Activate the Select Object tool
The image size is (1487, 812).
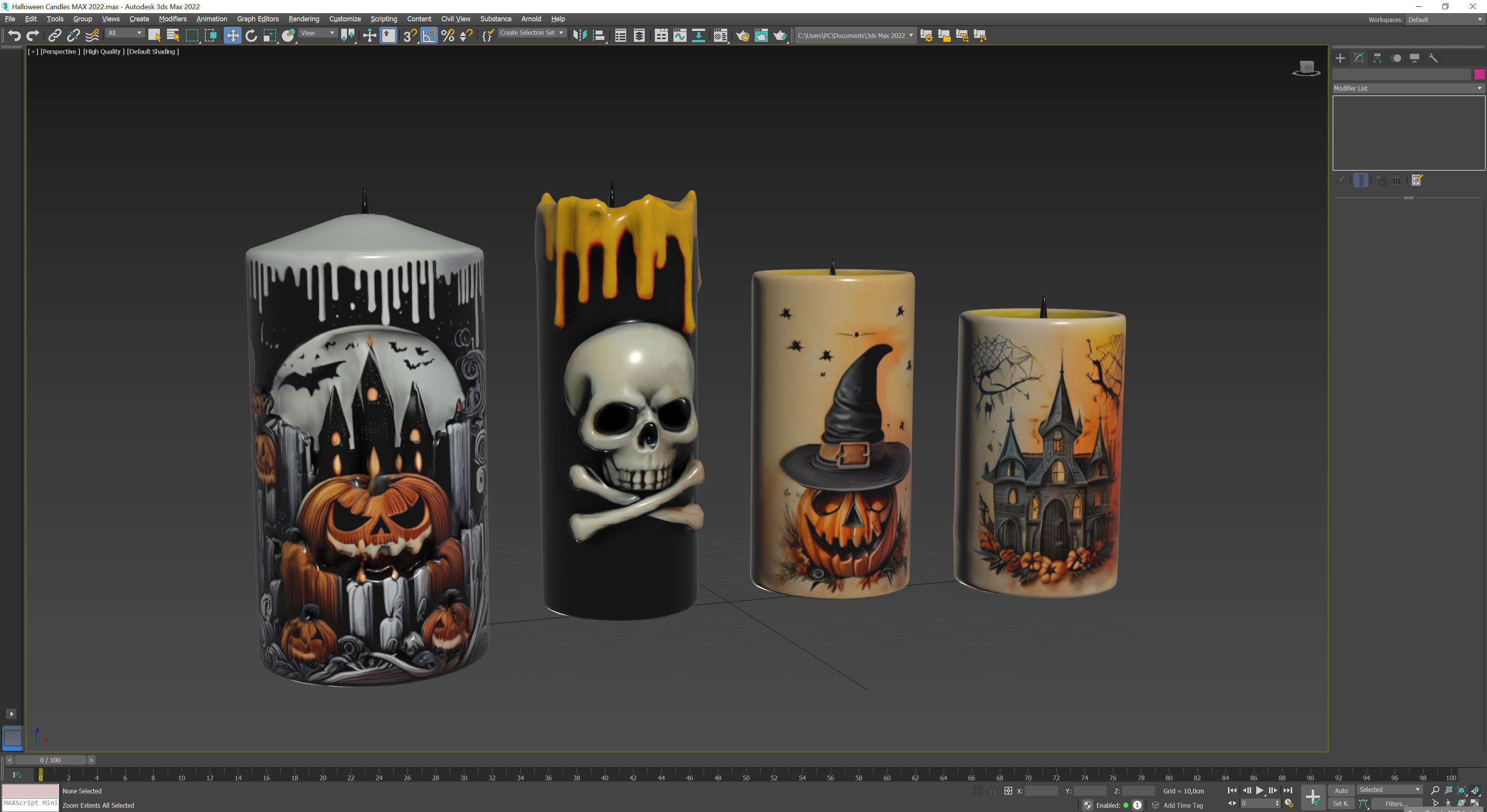tap(154, 36)
